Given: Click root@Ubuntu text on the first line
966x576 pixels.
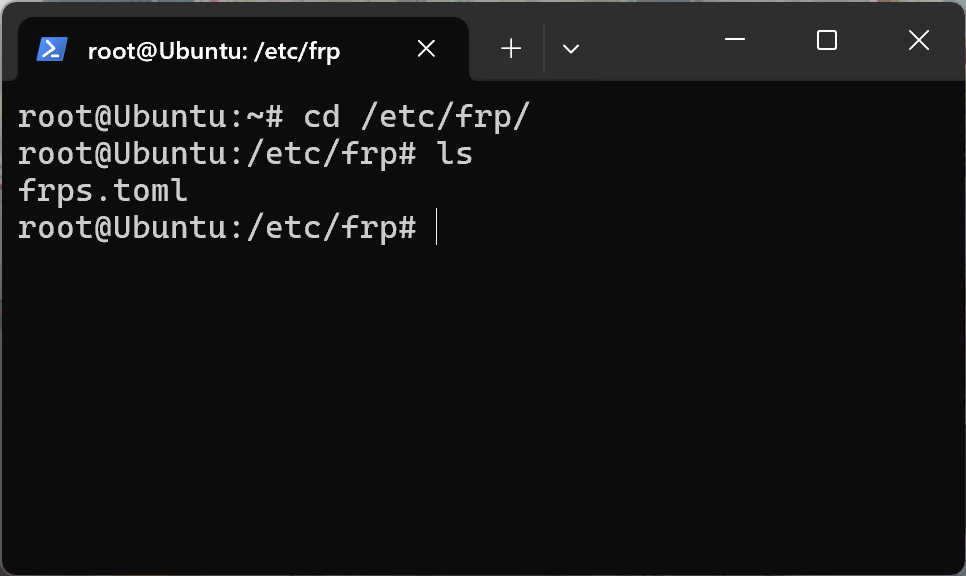Looking at the screenshot, I should (x=122, y=117).
